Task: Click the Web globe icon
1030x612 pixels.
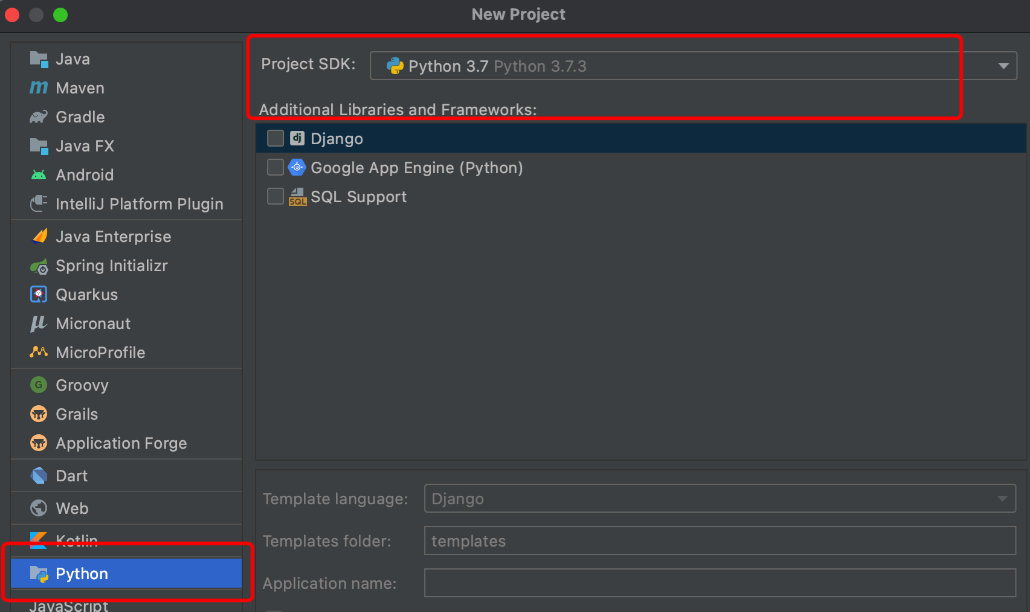Action: tap(39, 508)
